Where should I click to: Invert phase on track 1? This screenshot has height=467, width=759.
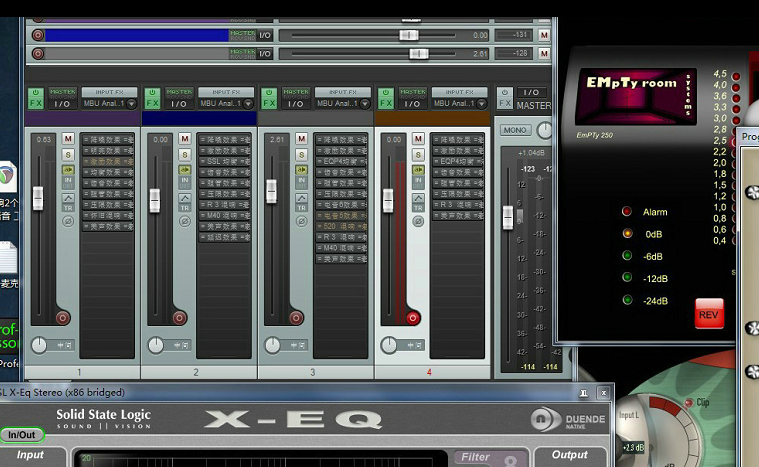click(x=68, y=221)
